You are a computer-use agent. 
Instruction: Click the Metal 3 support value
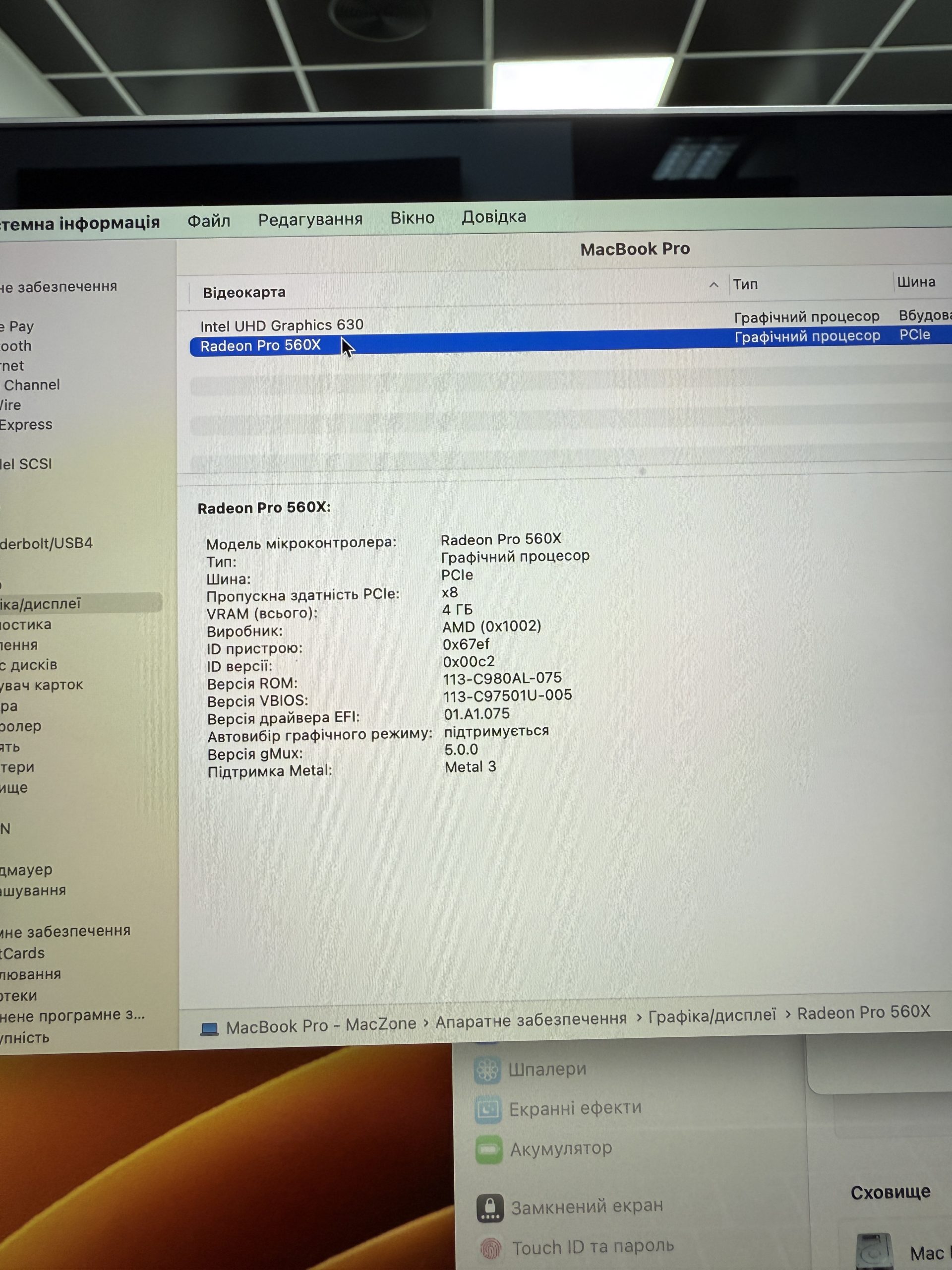pyautogui.click(x=471, y=767)
